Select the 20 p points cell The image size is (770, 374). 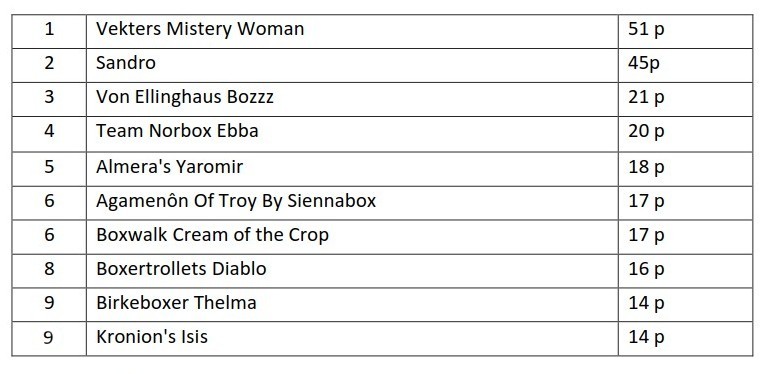685,134
